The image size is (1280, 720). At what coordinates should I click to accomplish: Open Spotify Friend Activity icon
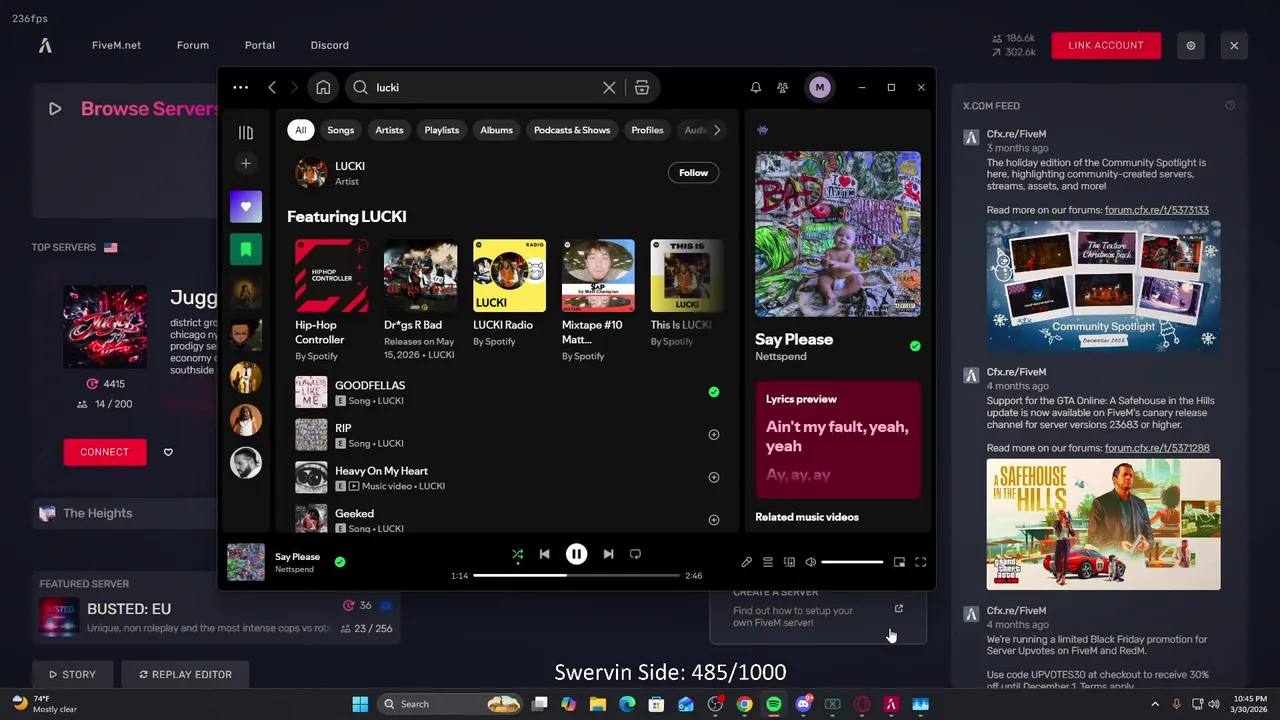(x=783, y=88)
